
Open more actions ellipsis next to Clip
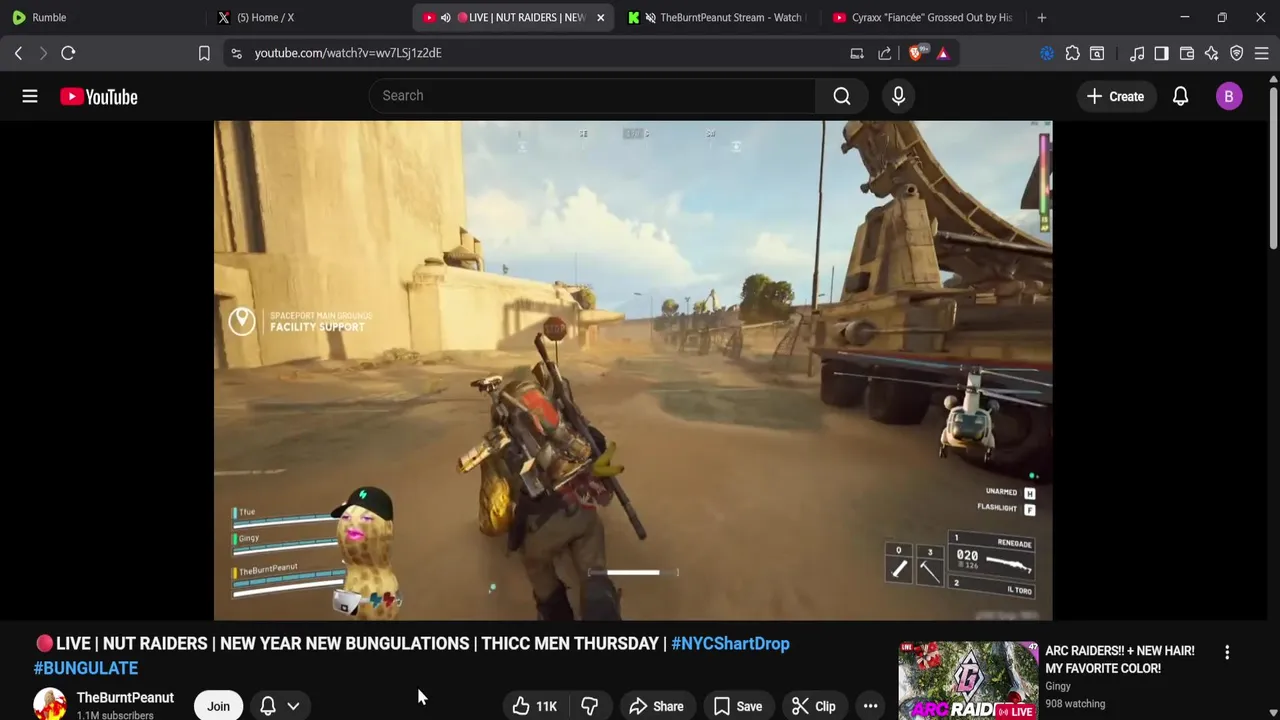pos(870,706)
